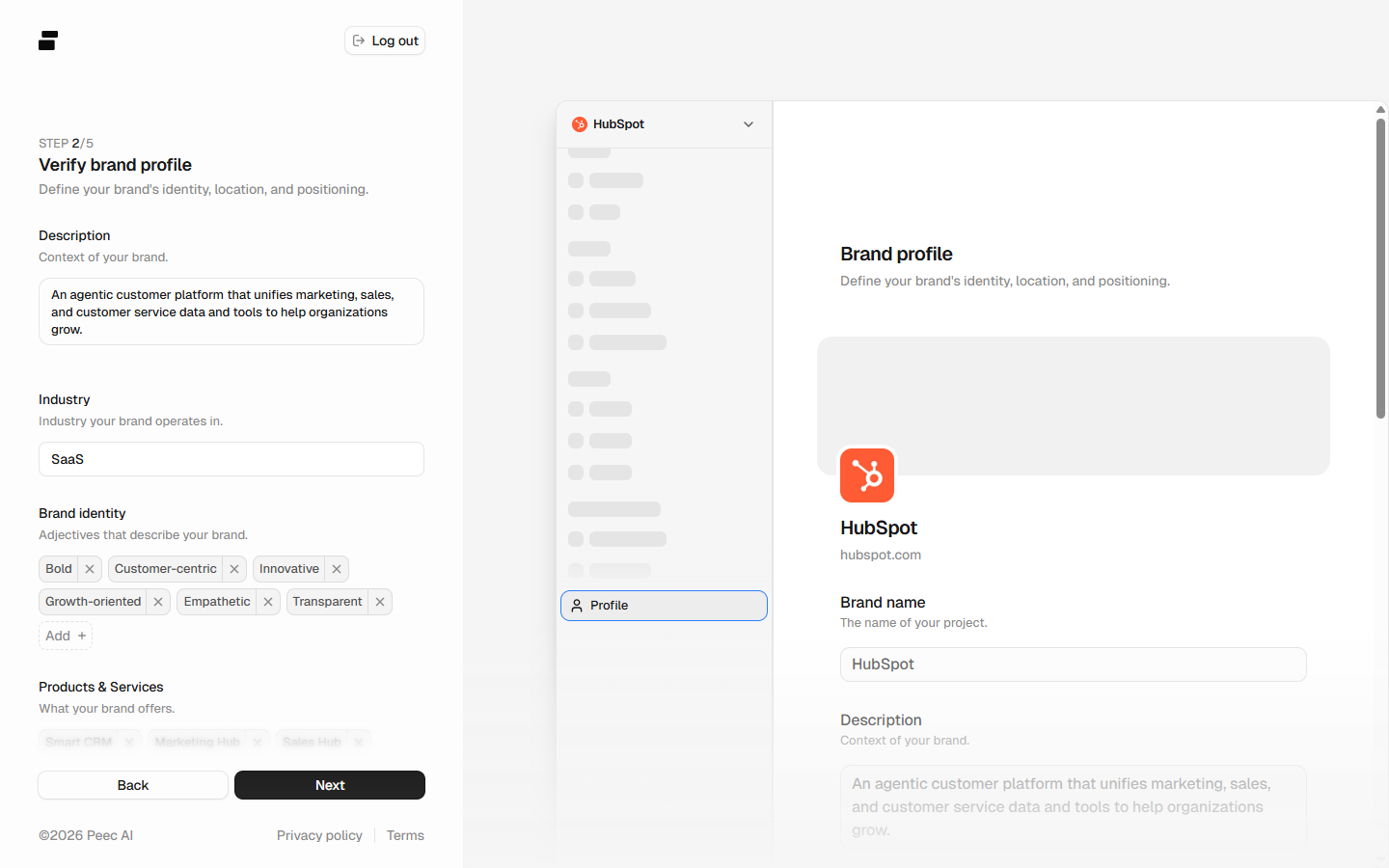Remove the Empathetic tag
This screenshot has height=868, width=1389.
[268, 602]
